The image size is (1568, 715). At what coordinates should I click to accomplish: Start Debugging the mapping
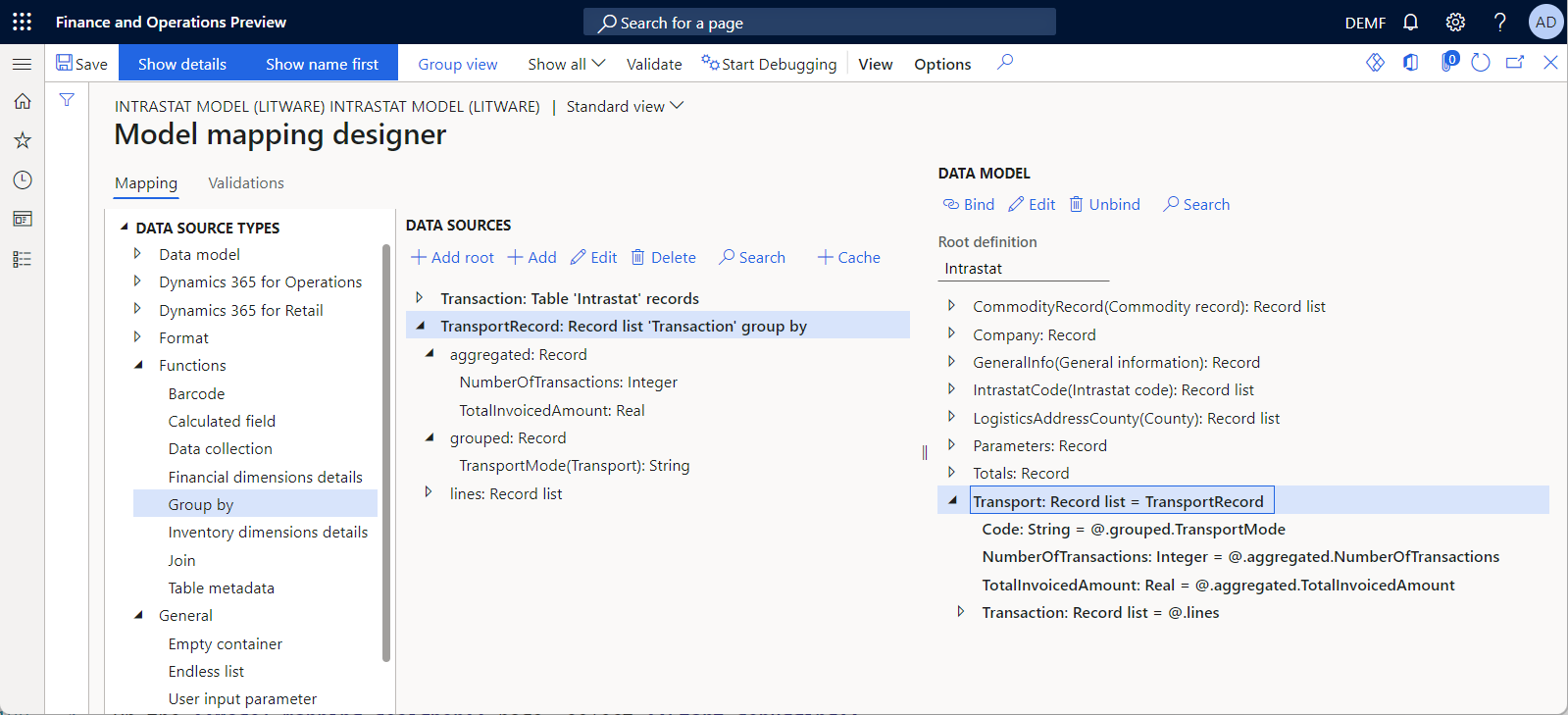770,64
